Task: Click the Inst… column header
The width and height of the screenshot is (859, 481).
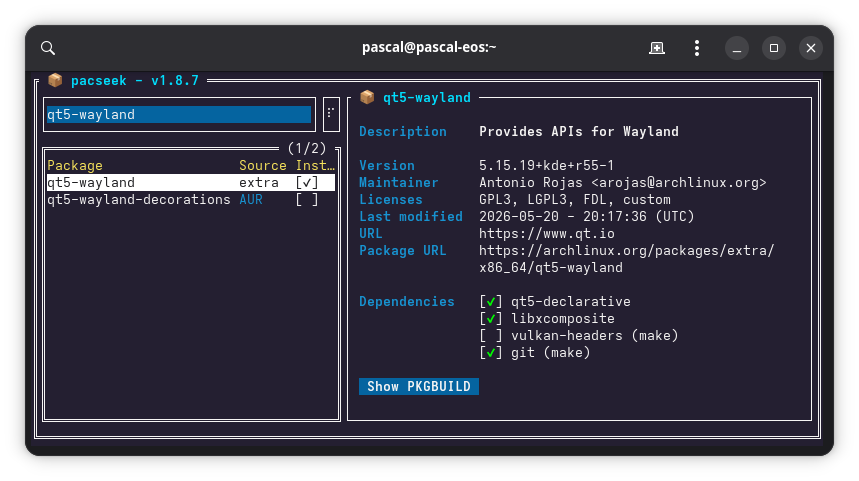Action: tap(315, 165)
